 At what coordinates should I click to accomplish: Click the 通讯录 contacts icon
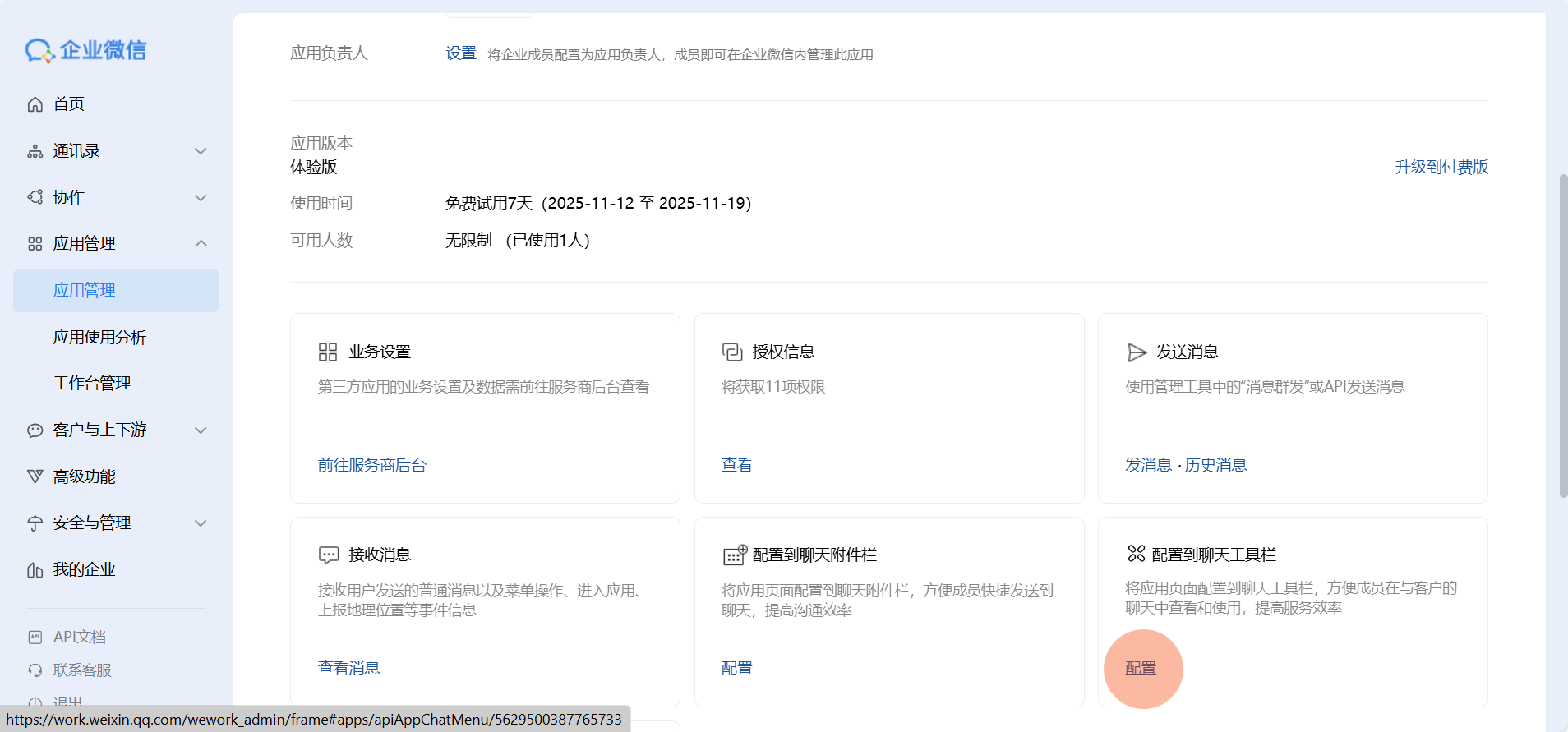click(35, 151)
